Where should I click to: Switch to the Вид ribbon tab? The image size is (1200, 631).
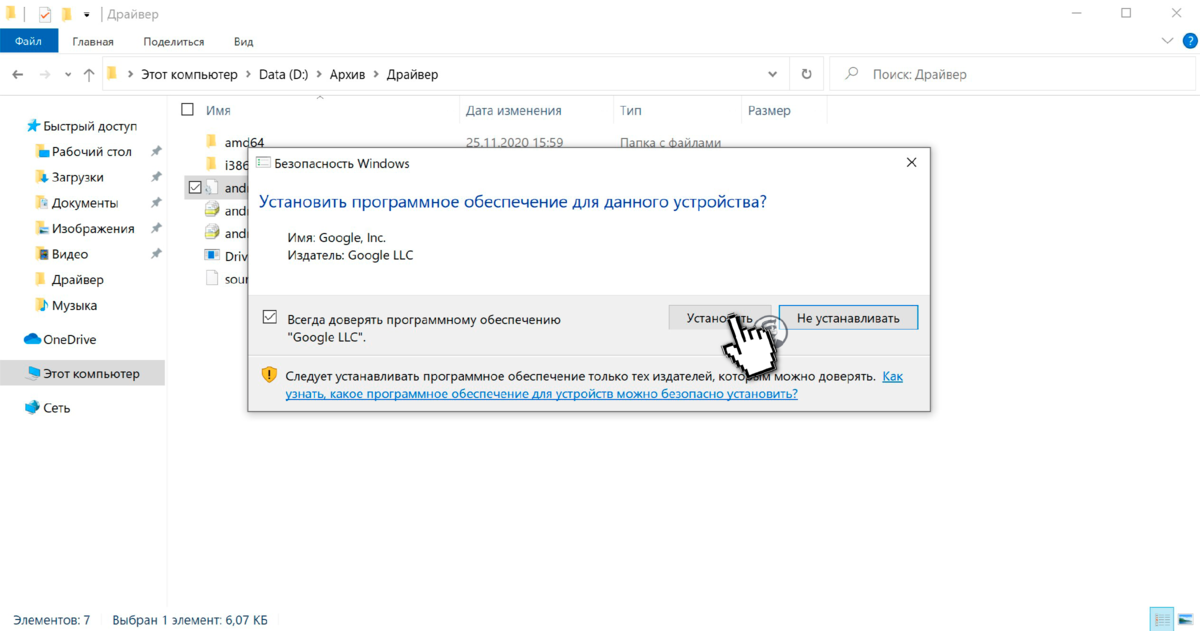coord(243,41)
